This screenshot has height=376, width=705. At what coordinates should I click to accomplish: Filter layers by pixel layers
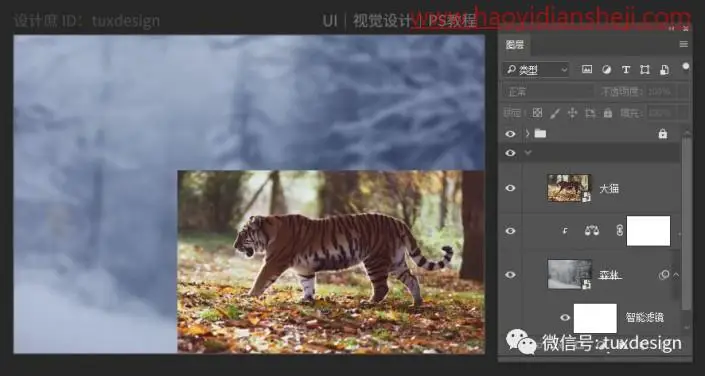point(587,70)
